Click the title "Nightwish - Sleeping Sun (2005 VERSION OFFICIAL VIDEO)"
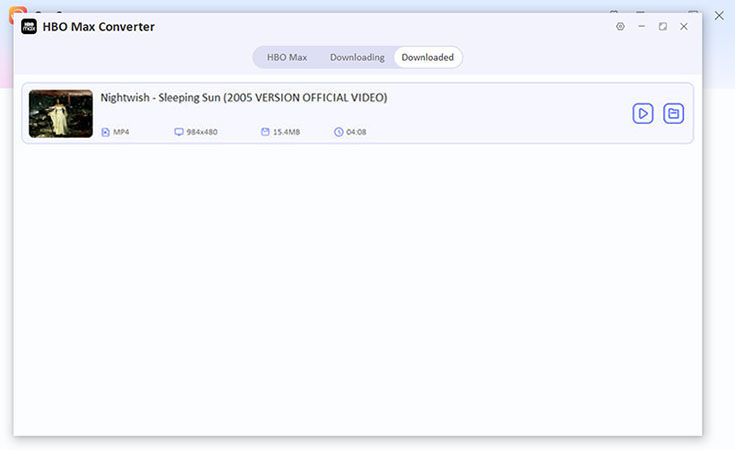The width and height of the screenshot is (735, 450). [x=244, y=98]
